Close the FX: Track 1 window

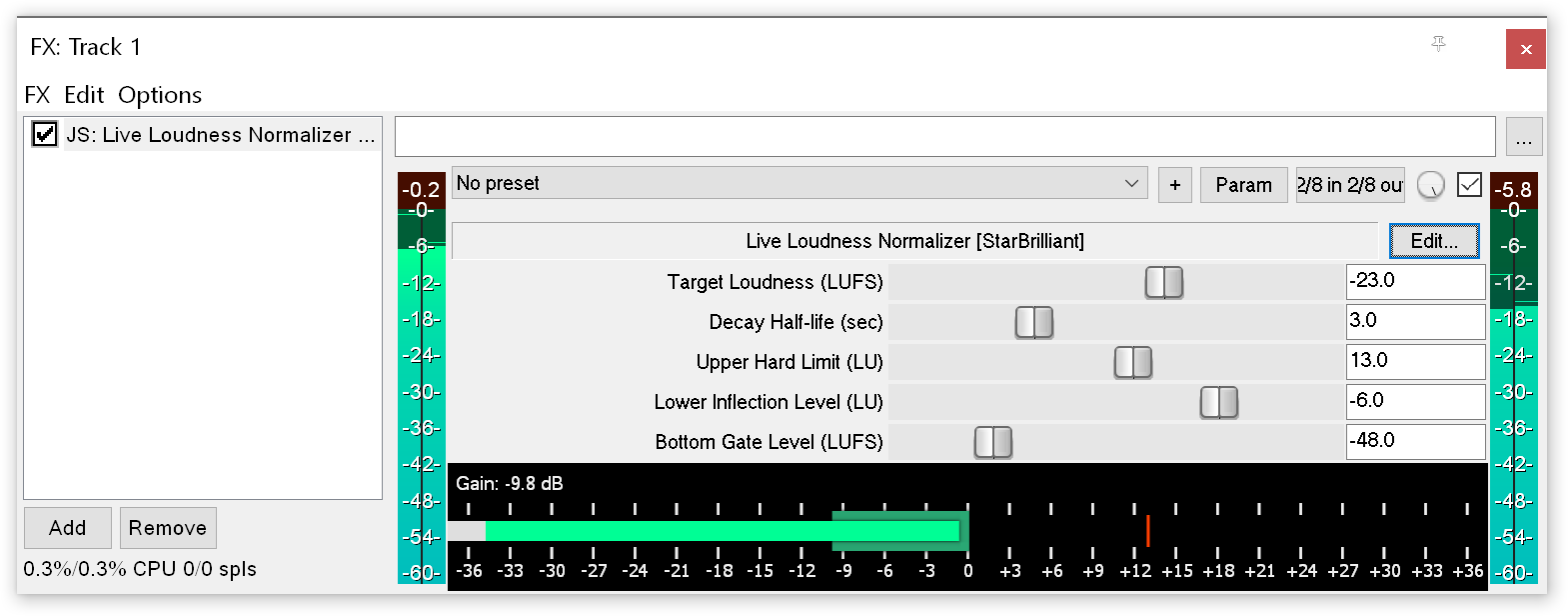(1525, 49)
